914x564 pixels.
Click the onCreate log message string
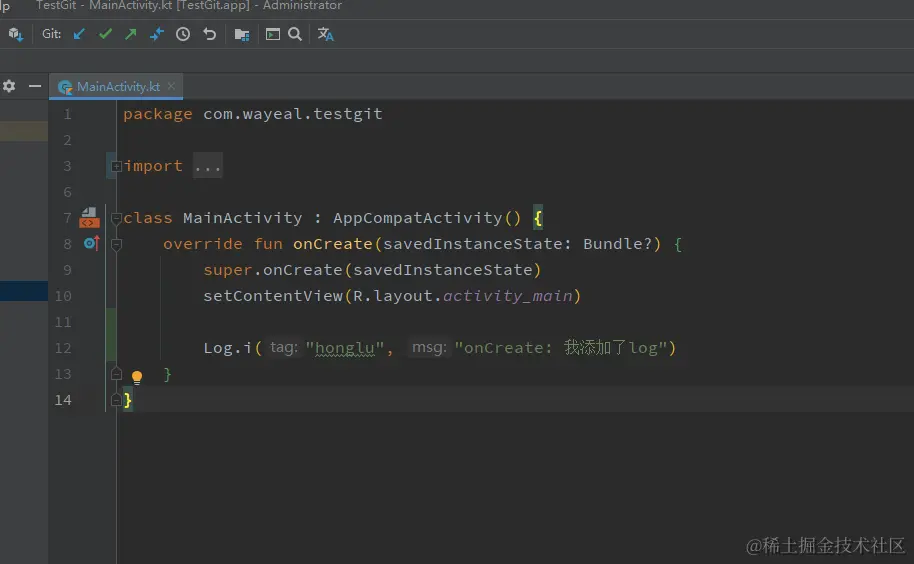pyautogui.click(x=561, y=348)
